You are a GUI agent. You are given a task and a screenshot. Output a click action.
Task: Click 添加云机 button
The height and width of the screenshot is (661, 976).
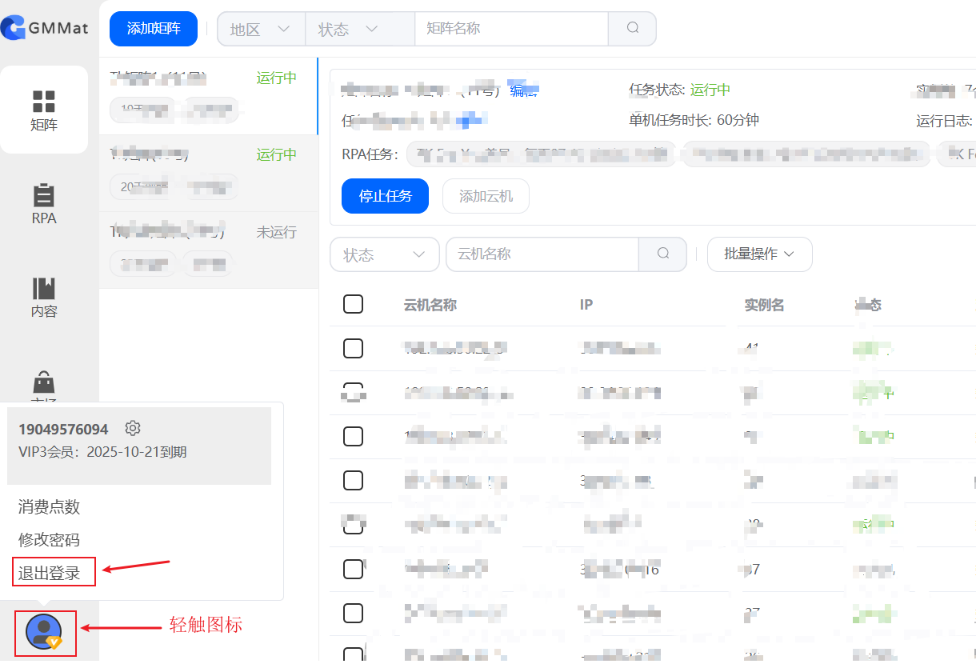486,196
